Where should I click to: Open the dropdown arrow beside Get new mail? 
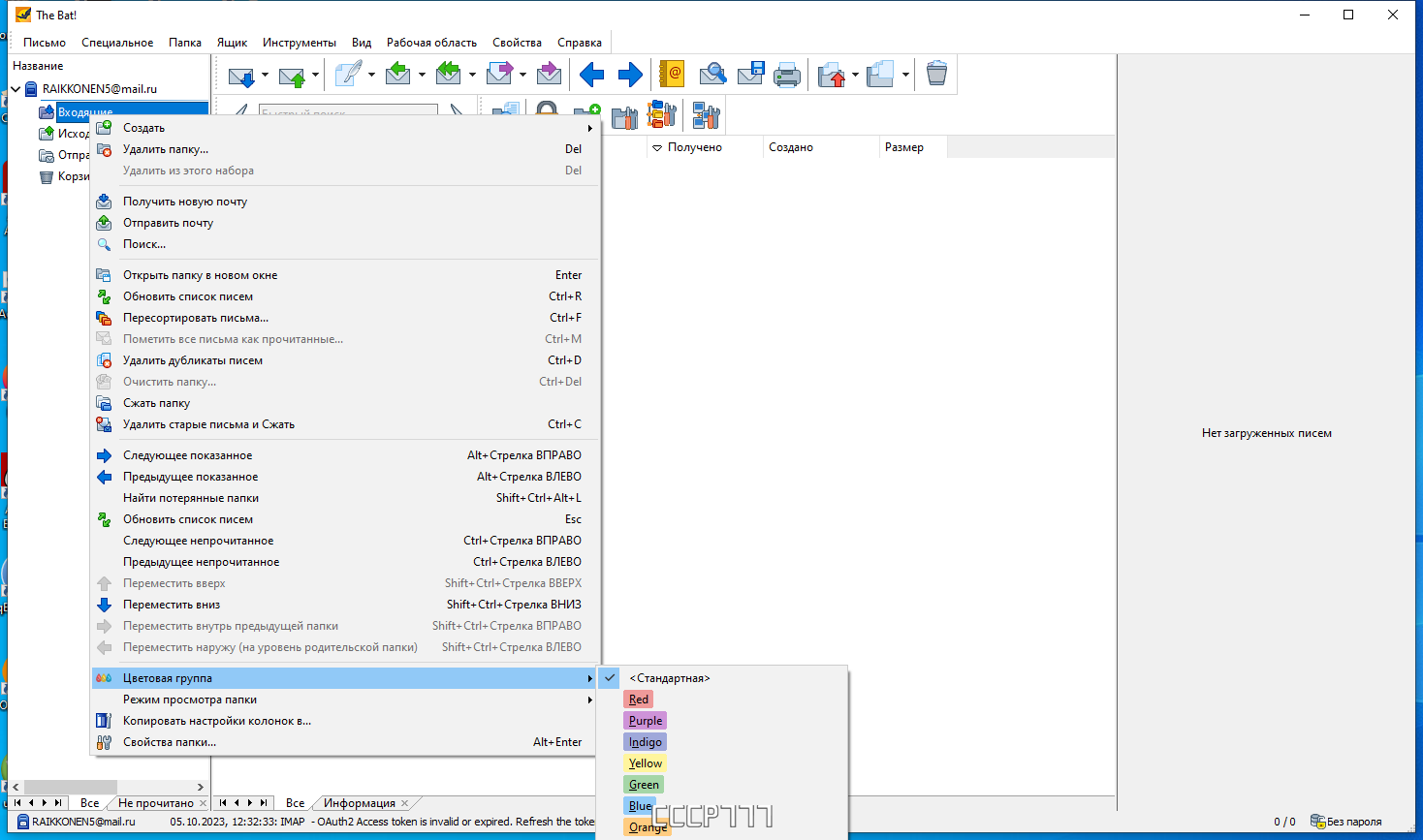pos(265,76)
